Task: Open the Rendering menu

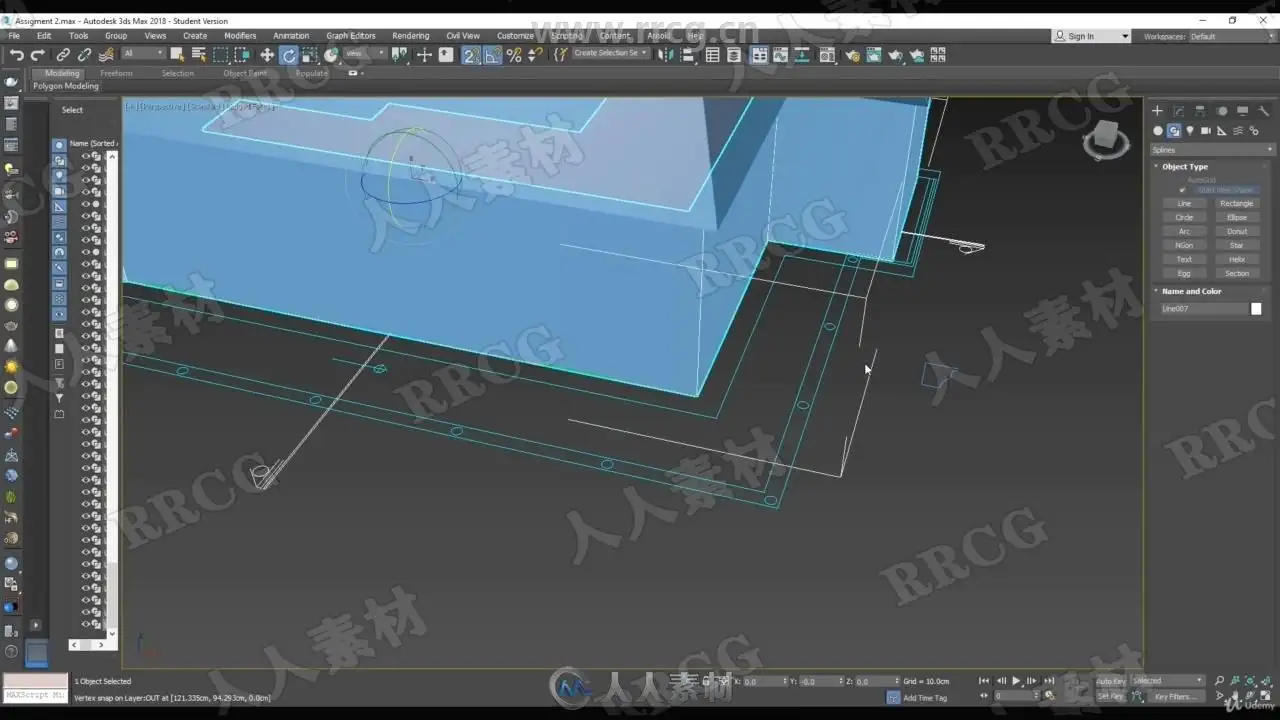Action: (x=410, y=36)
